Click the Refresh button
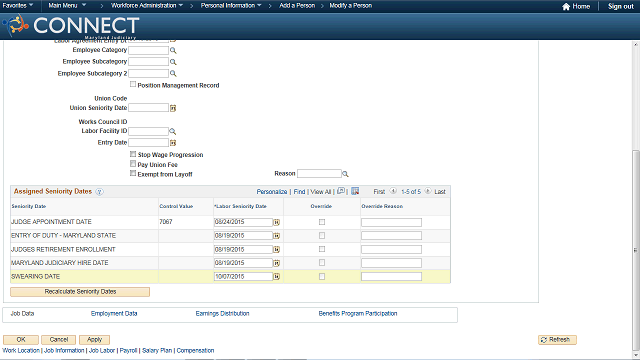640x360 pixels. [557, 340]
